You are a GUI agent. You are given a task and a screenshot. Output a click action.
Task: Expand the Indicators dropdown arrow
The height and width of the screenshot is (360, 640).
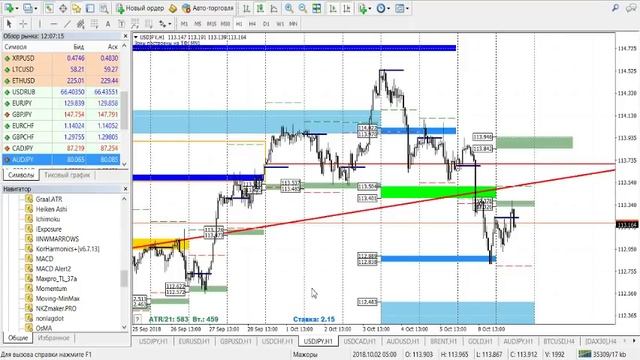(x=370, y=8)
